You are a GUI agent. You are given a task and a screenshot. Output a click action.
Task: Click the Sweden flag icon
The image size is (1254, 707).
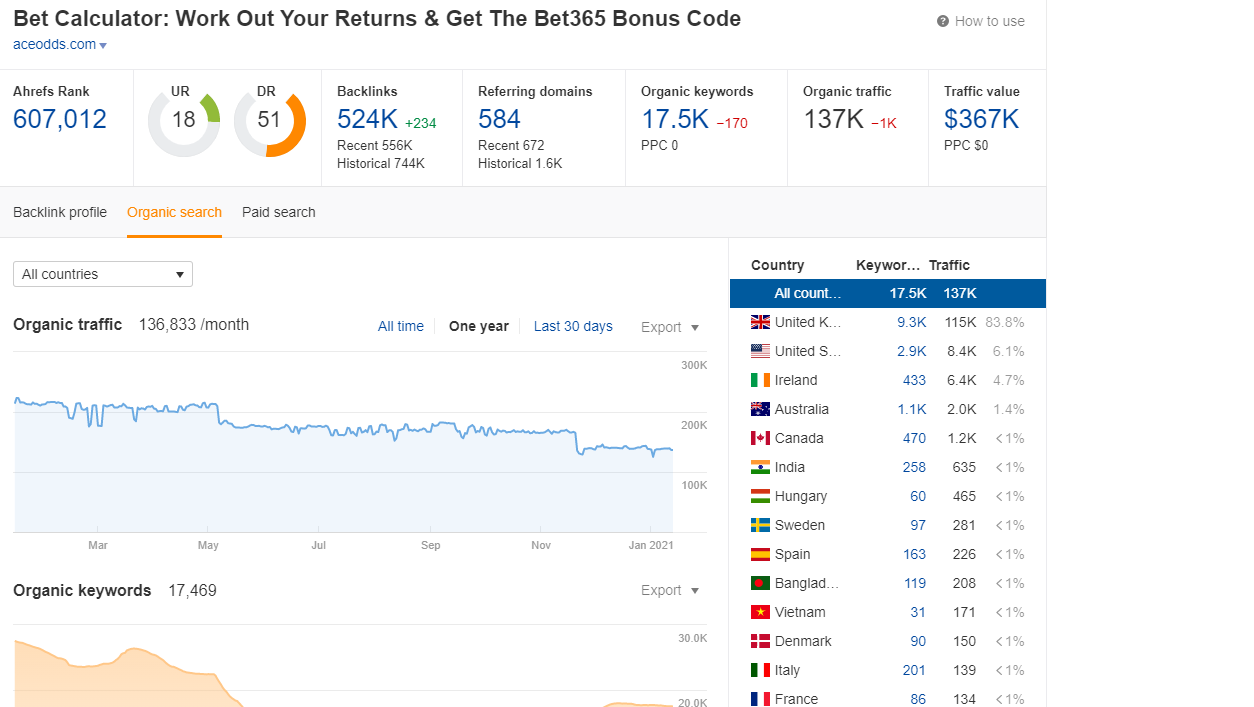(x=760, y=525)
